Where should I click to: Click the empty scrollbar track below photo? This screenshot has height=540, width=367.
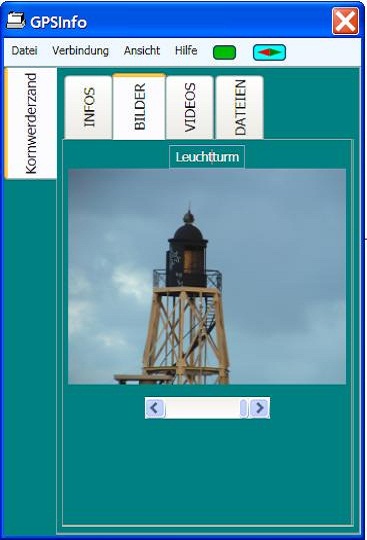(202, 408)
